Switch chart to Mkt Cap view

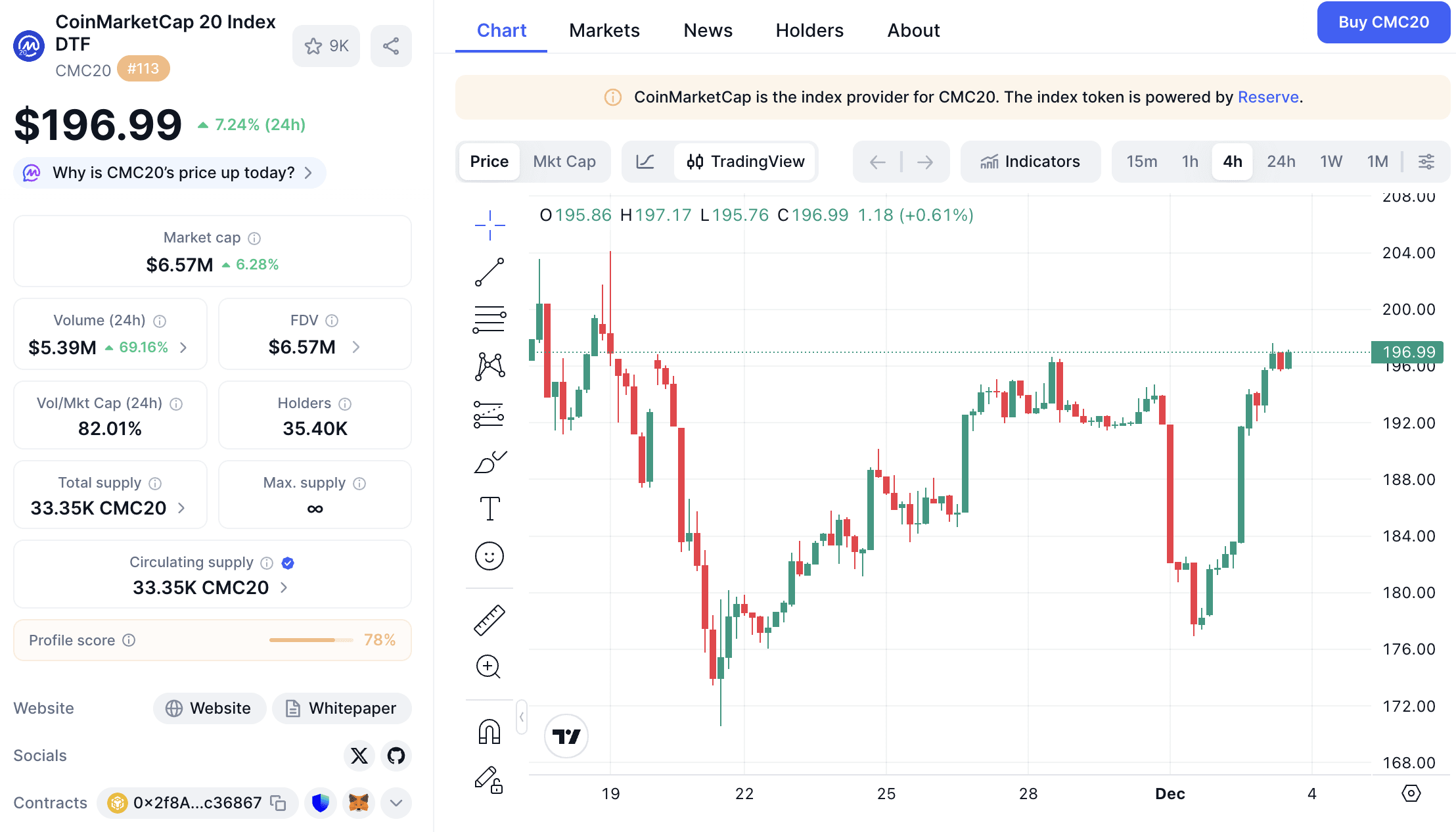(564, 162)
